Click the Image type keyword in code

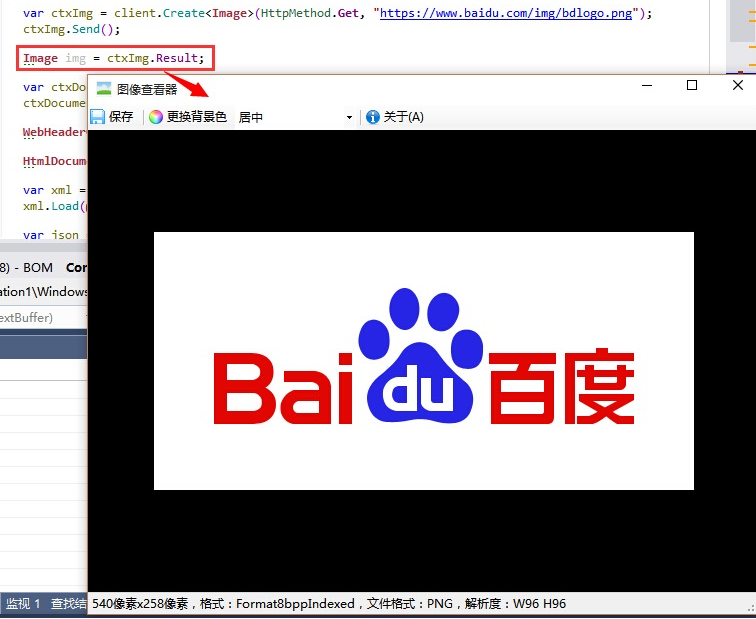pos(40,58)
